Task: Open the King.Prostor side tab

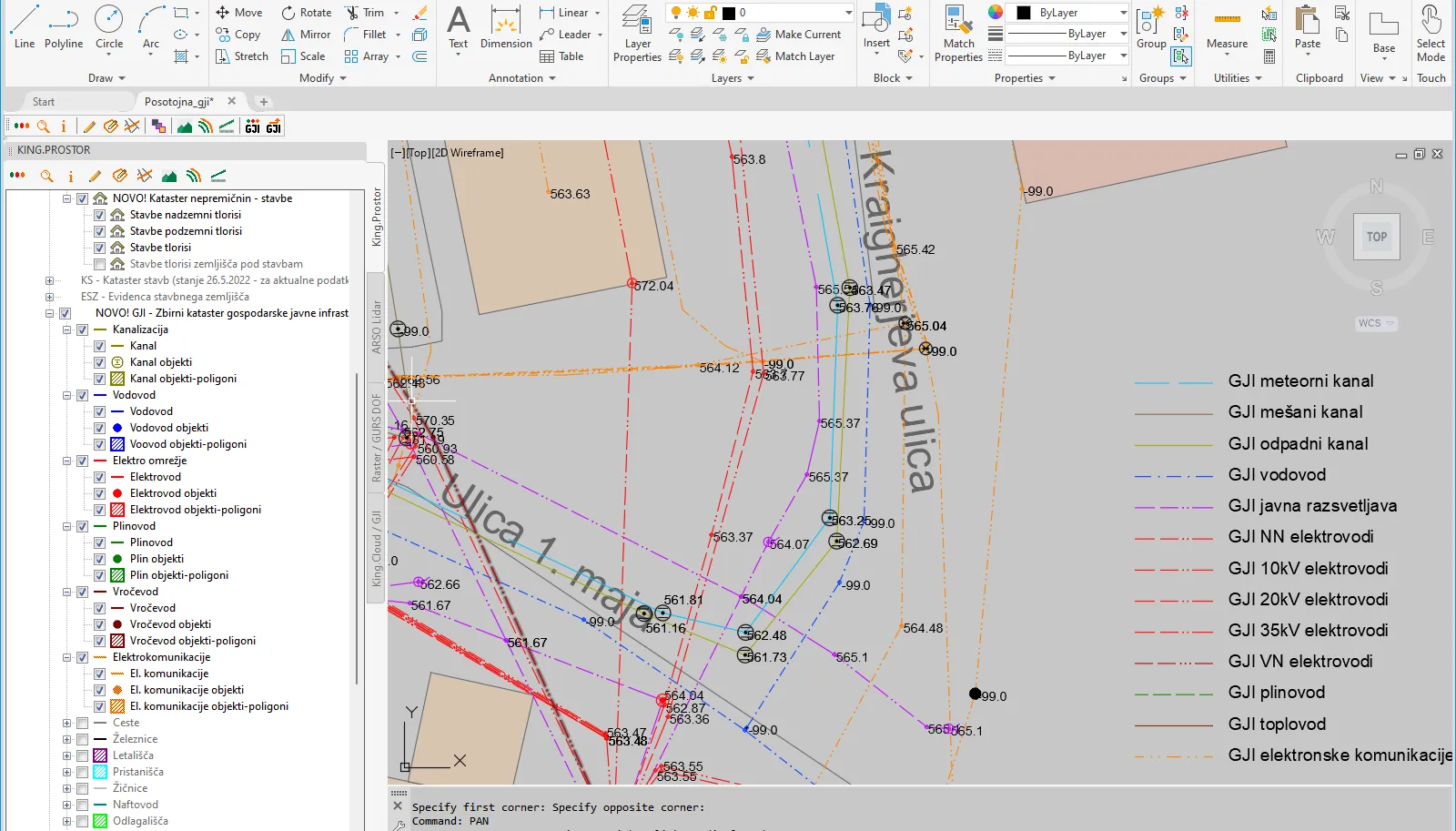Action: pos(377,217)
